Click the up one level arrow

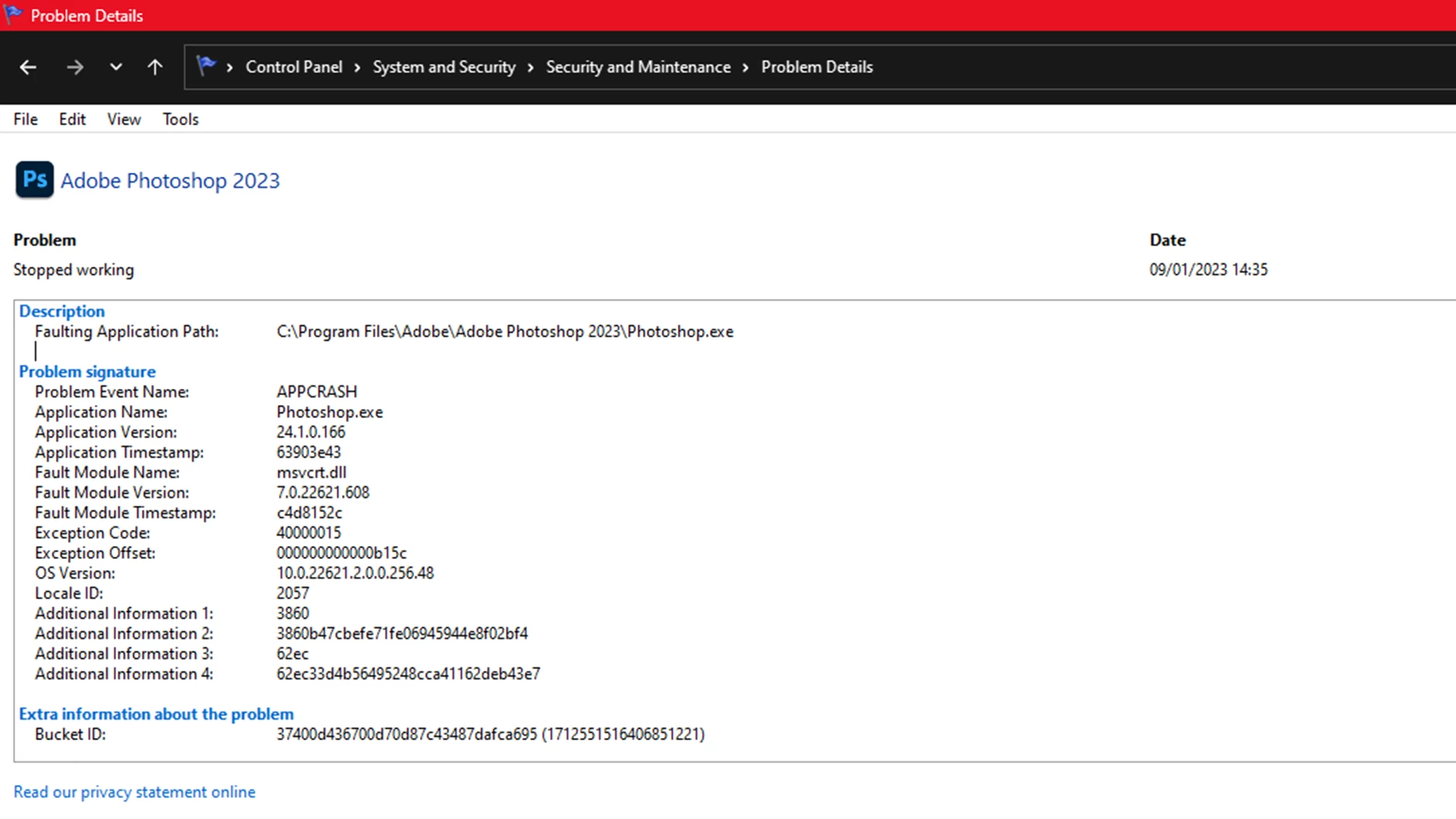tap(155, 67)
